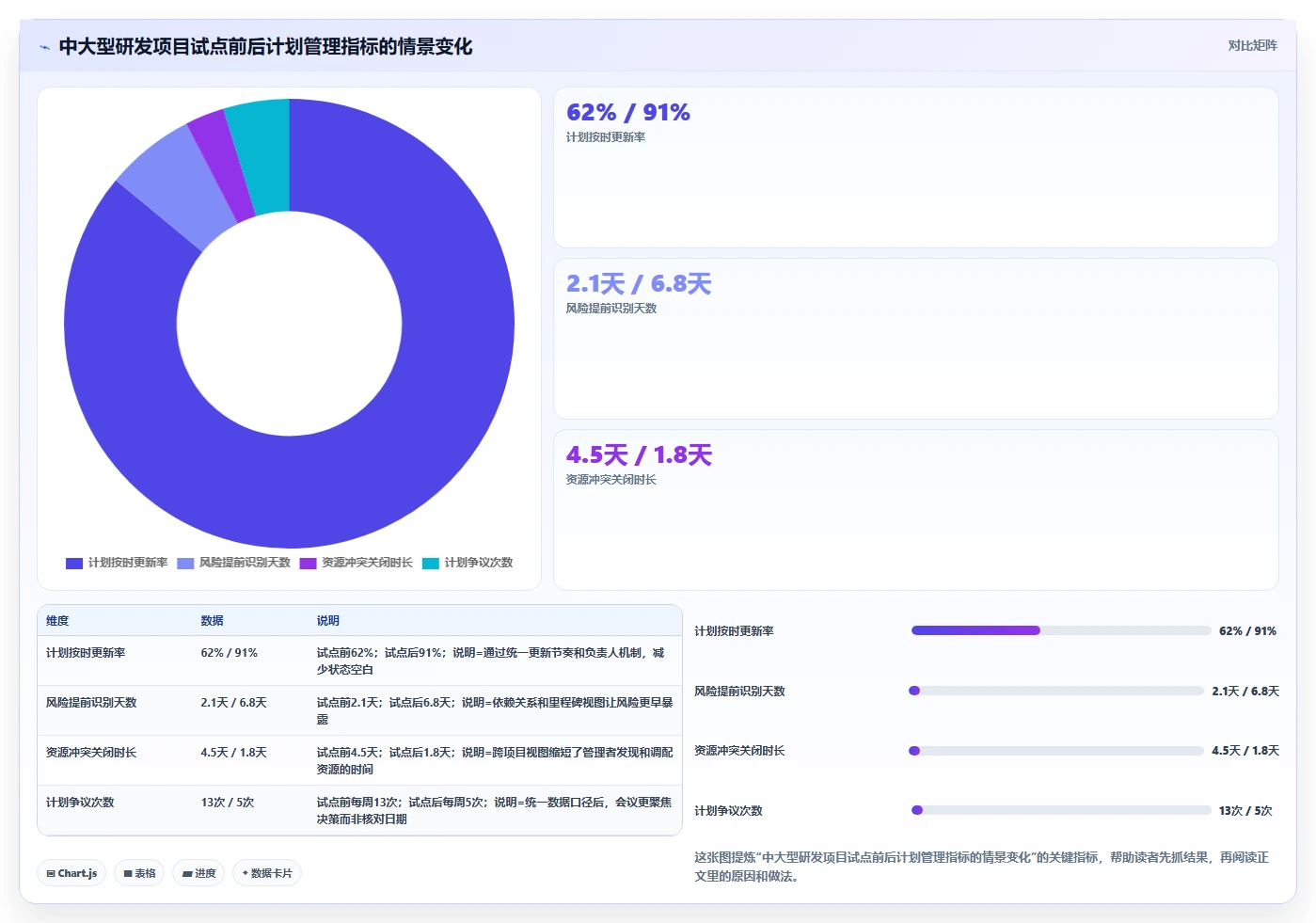The image size is (1316, 923).
Task: Click the 计划按时更新率 label beside its progress bar
Action: (734, 631)
